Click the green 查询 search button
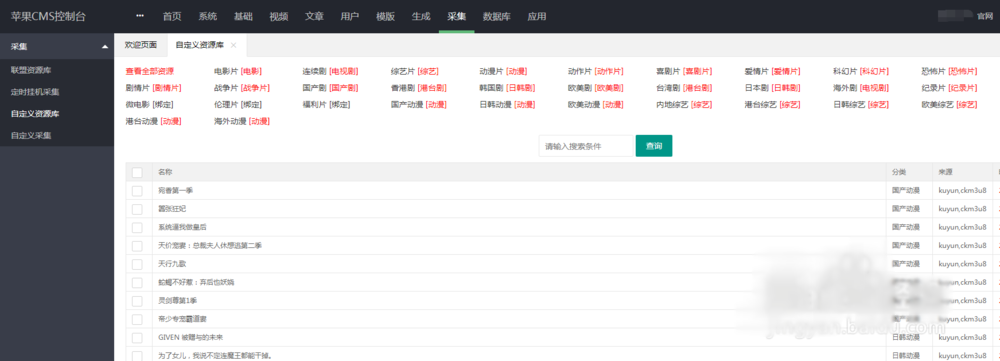1000x361 pixels. coord(654,146)
